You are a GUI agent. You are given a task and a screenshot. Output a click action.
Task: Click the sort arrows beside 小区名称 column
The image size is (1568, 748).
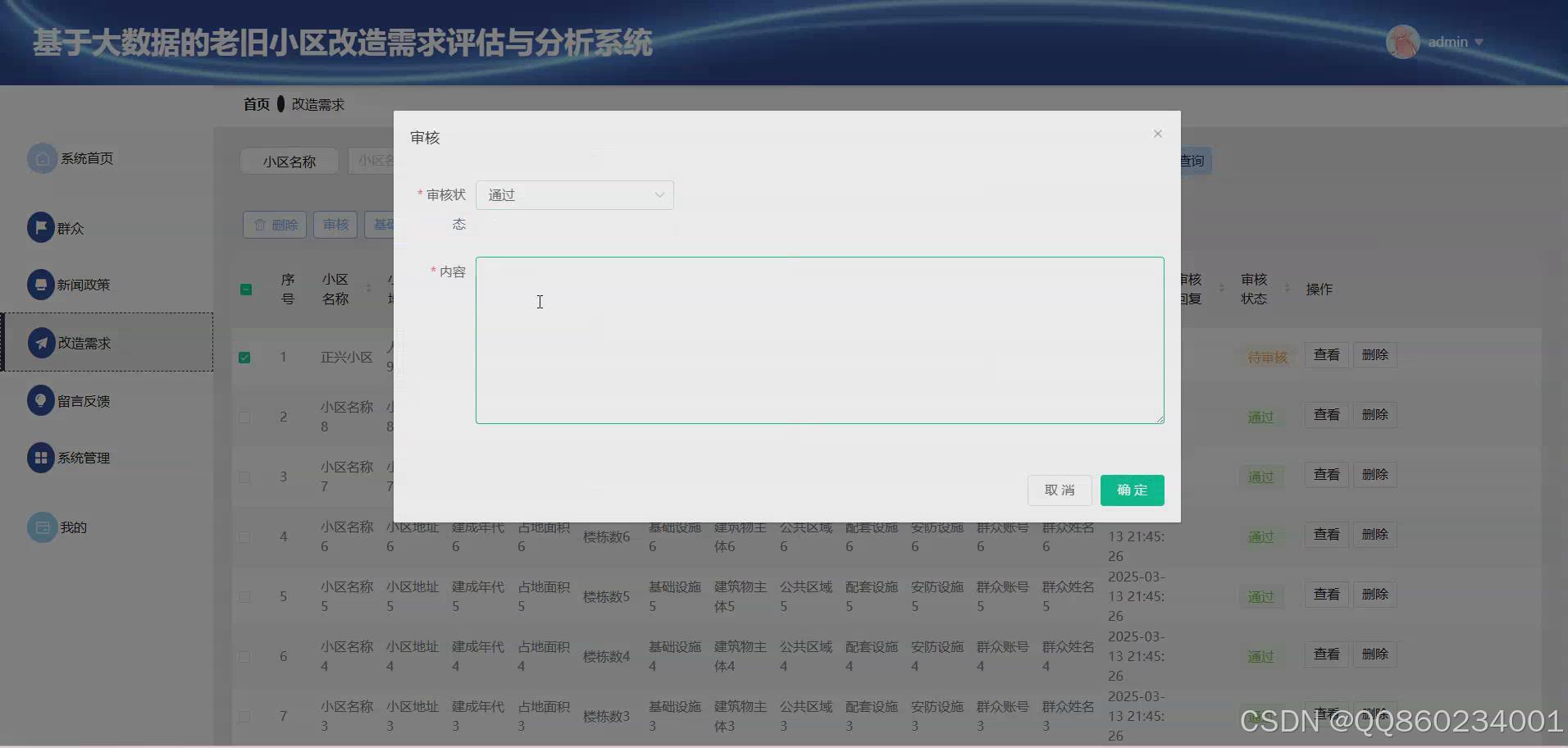[368, 289]
